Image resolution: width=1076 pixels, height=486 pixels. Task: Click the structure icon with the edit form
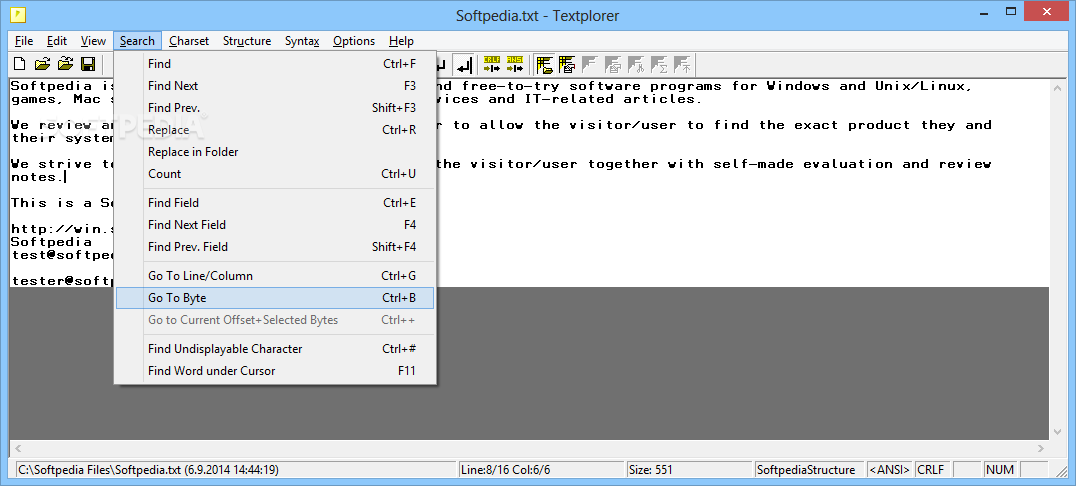tap(567, 65)
